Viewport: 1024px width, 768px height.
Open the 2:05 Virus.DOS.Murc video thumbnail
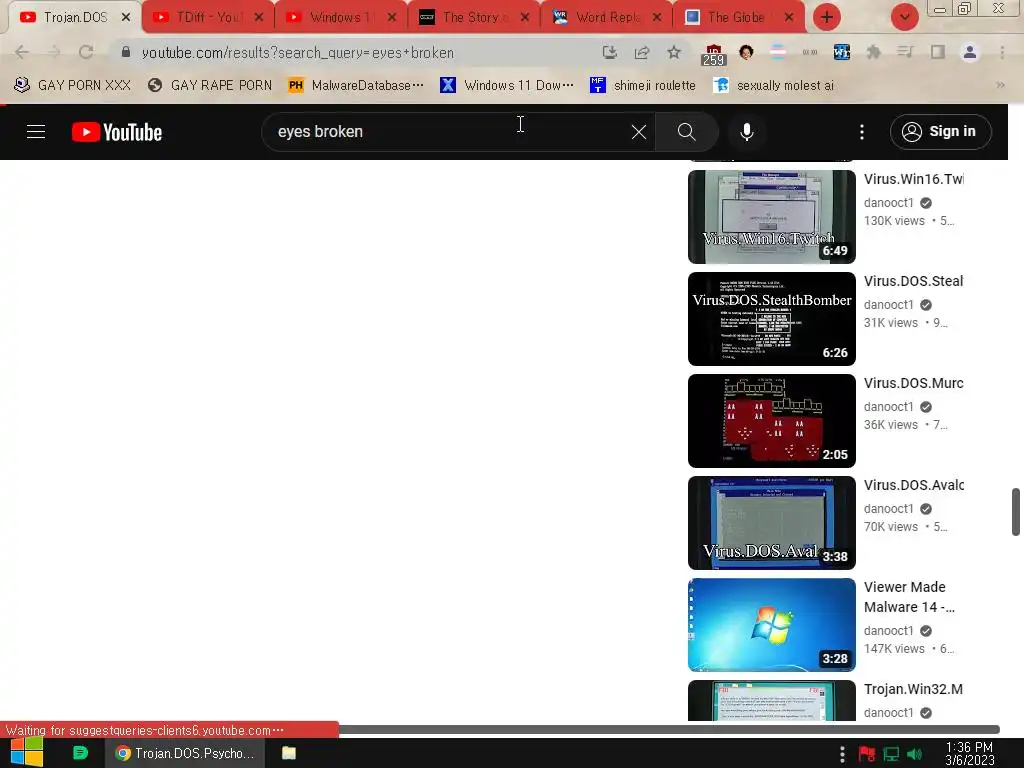[771, 421]
